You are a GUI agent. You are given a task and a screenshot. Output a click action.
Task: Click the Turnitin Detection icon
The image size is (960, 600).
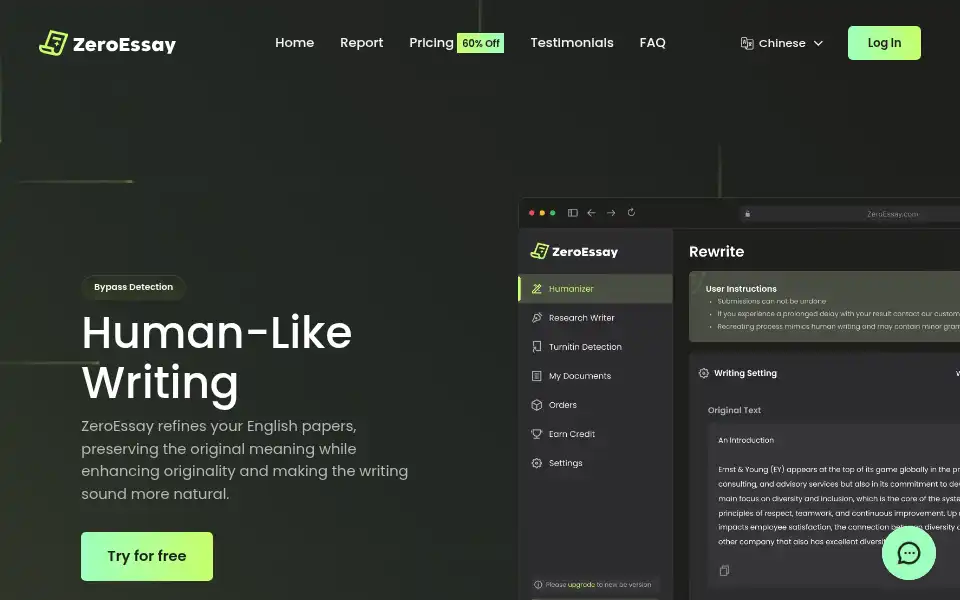pos(536,347)
